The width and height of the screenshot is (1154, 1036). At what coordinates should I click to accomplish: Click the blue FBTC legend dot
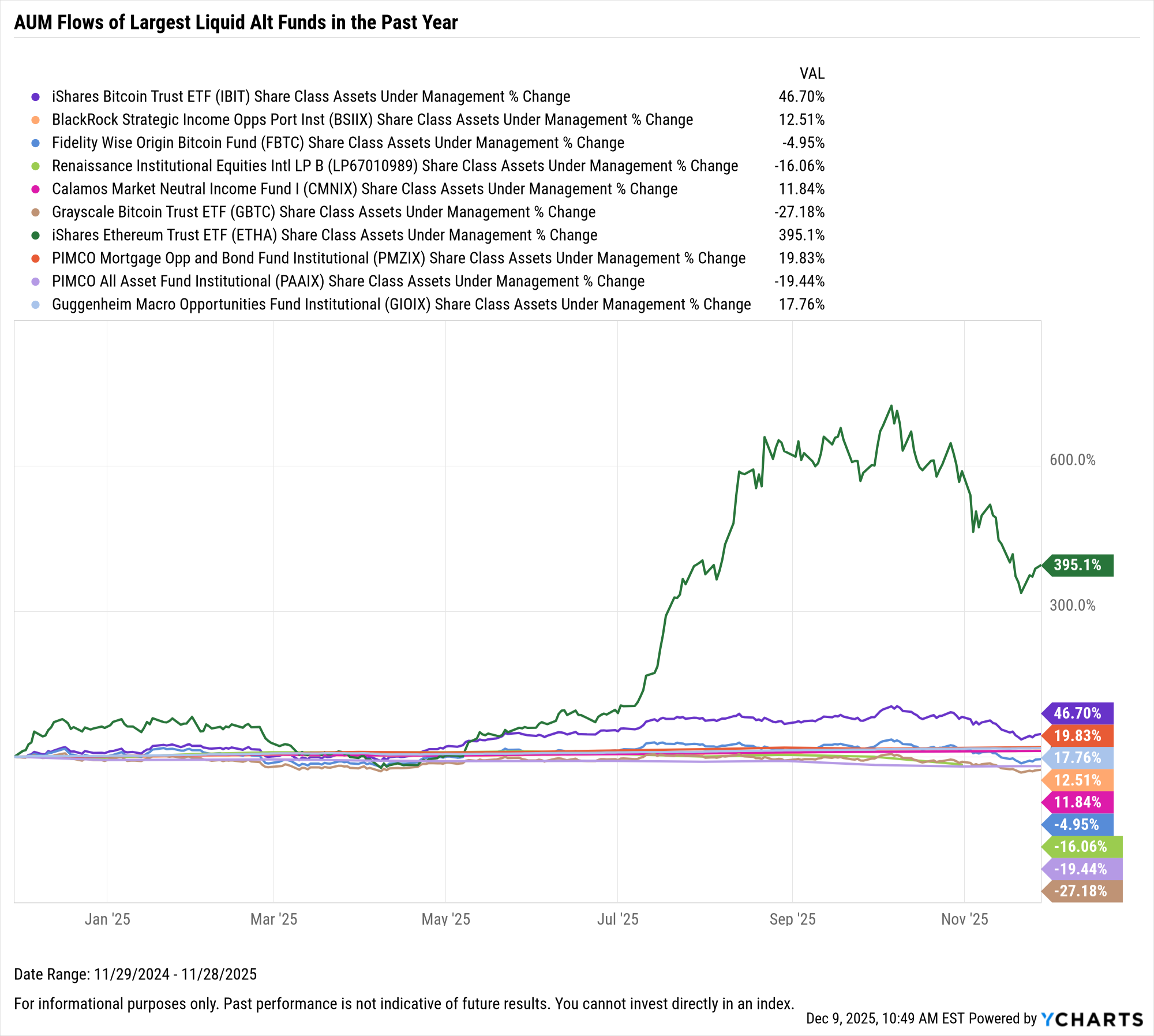point(36,143)
